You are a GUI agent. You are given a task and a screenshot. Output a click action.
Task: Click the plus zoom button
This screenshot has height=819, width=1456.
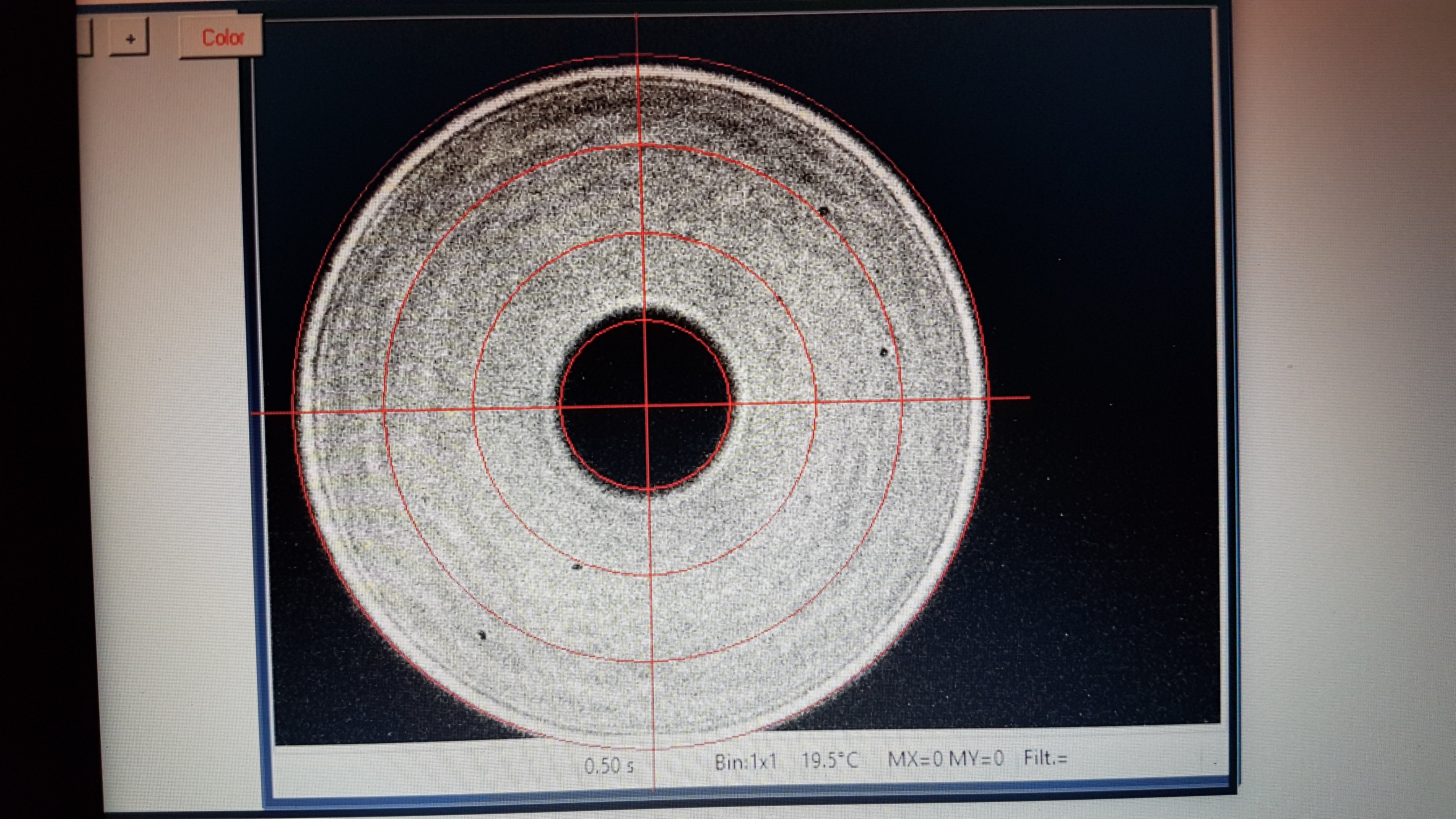131,38
